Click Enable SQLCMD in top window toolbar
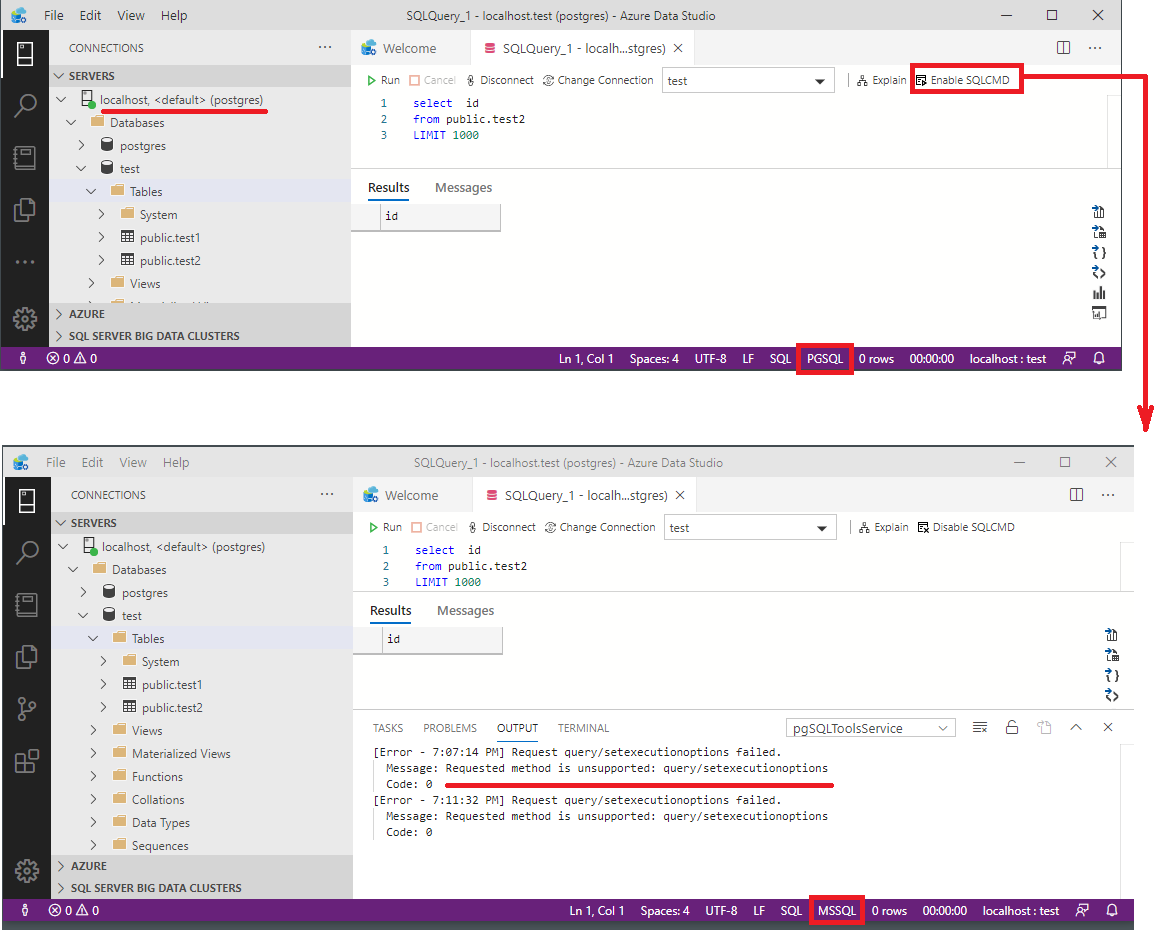The image size is (1168, 937). coord(962,80)
